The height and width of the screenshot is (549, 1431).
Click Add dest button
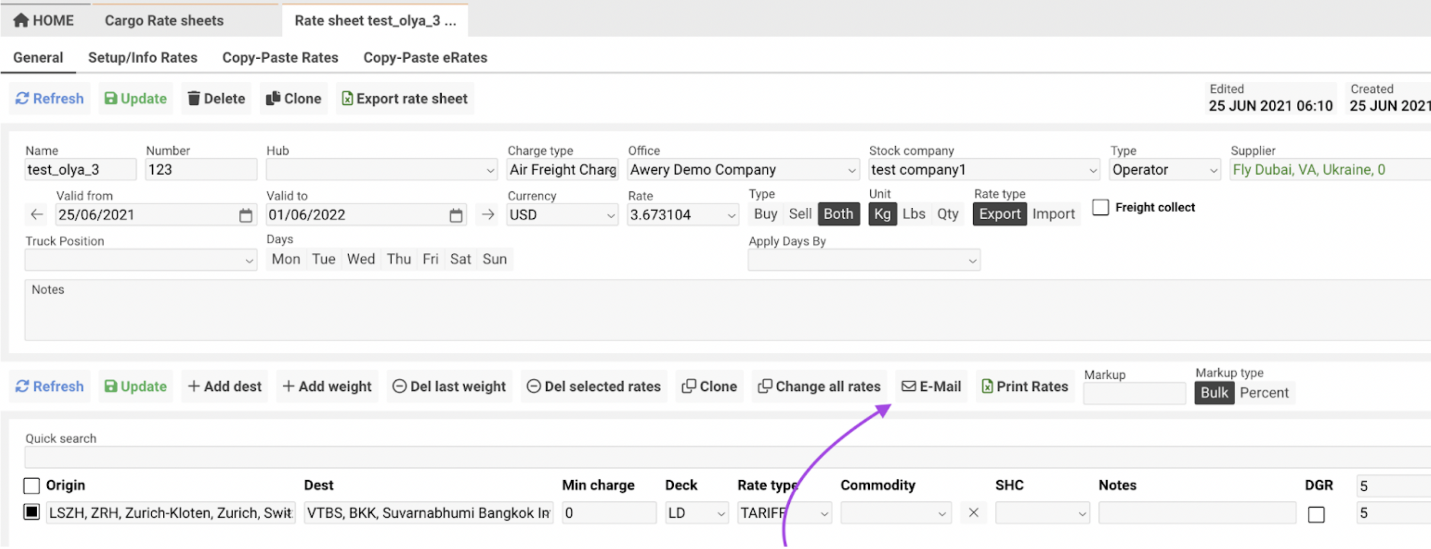pyautogui.click(x=225, y=387)
